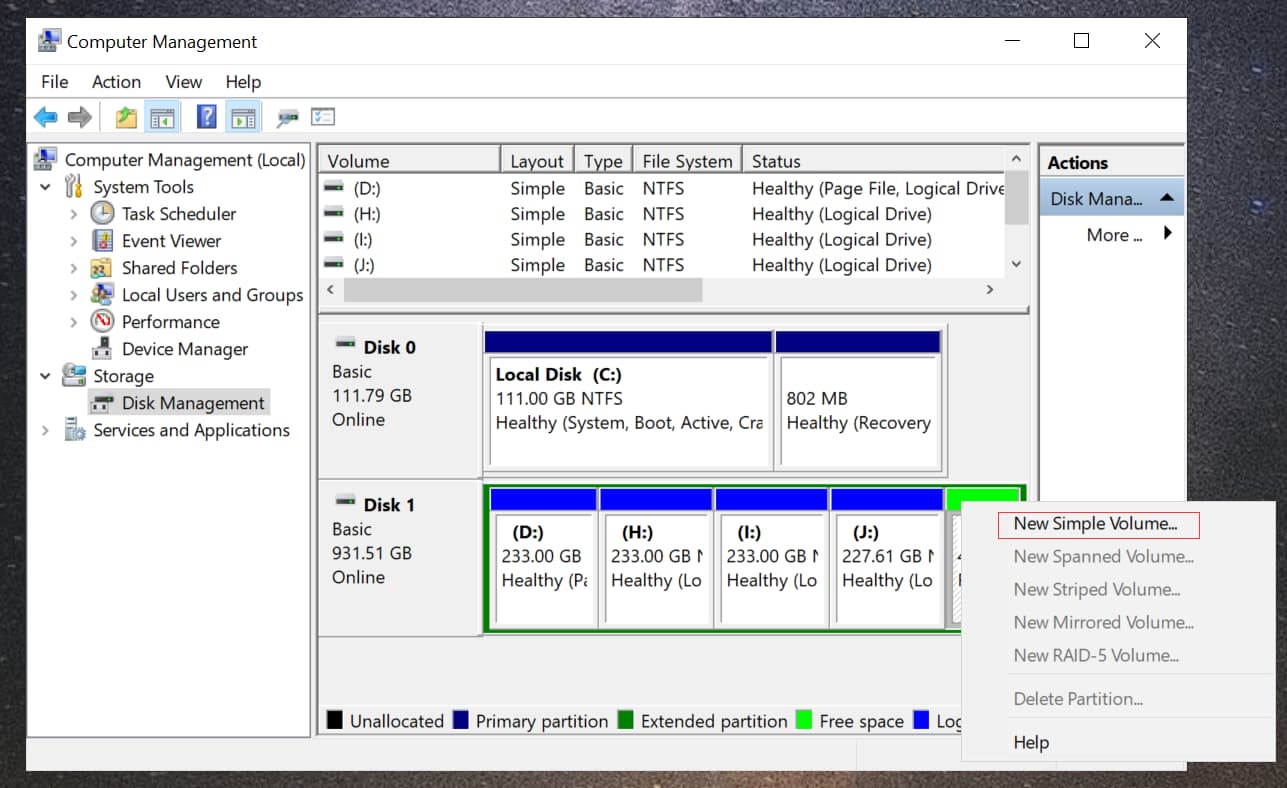Collapse the Storage node
Screen dimensions: 1287x788
pos(45,376)
